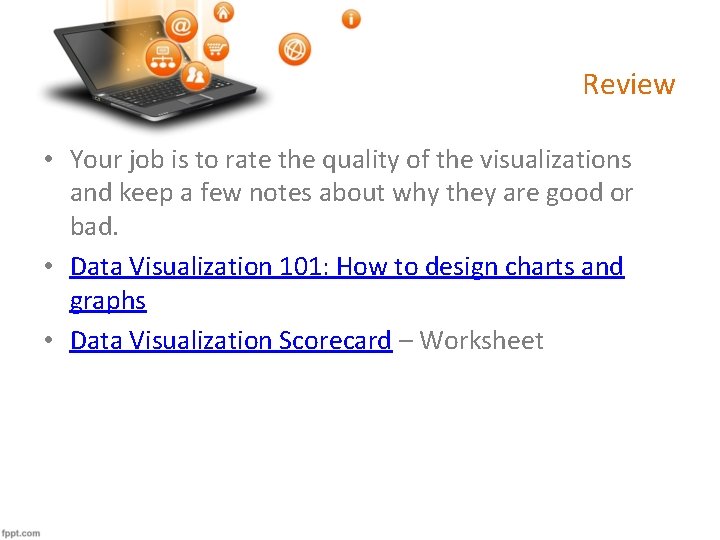Click the bullet point before Data Visualization 101
This screenshot has height=540, width=720.
point(48,268)
